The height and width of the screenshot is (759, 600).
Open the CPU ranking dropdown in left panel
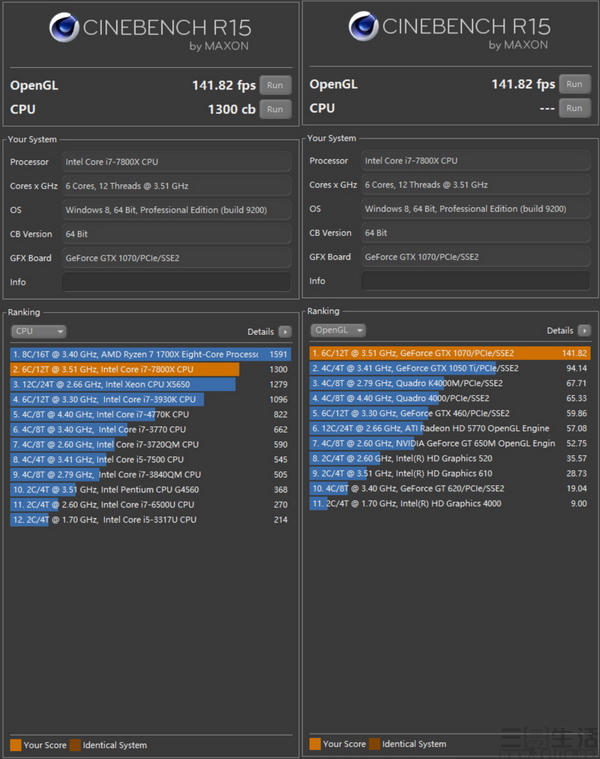(x=39, y=331)
